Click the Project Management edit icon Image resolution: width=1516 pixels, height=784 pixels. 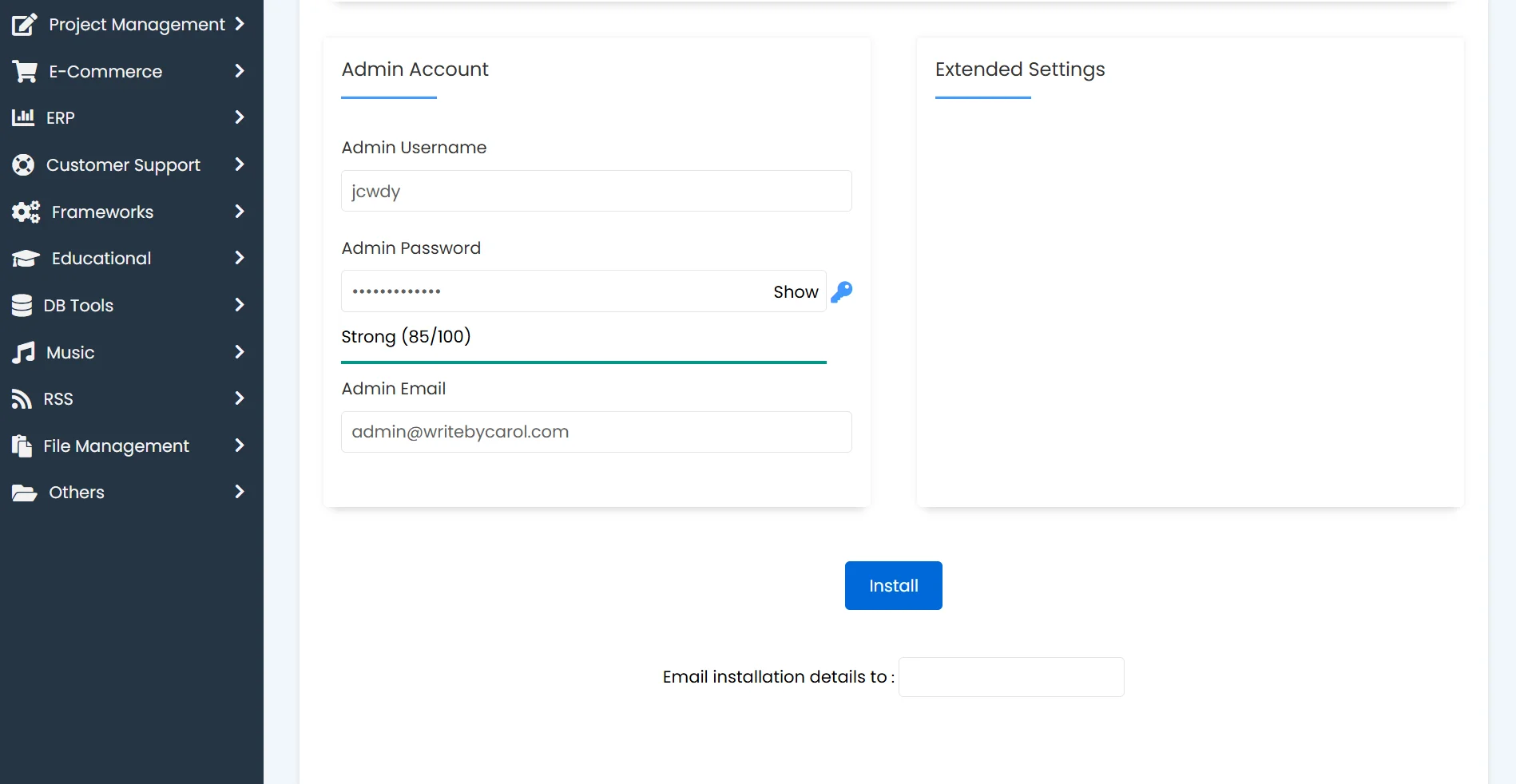click(25, 25)
